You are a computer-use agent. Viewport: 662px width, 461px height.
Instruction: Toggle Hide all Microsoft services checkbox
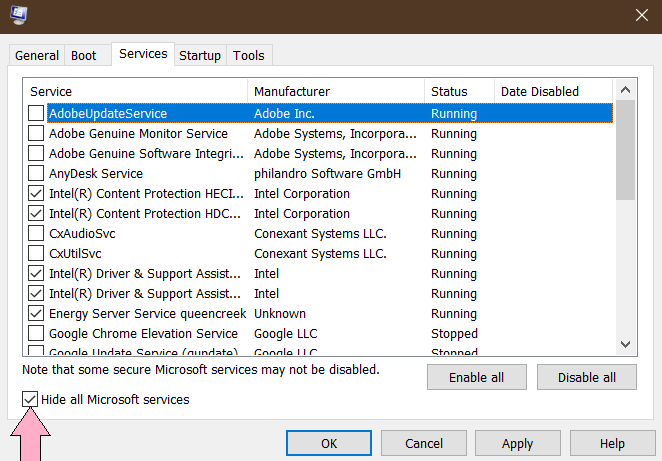30,399
